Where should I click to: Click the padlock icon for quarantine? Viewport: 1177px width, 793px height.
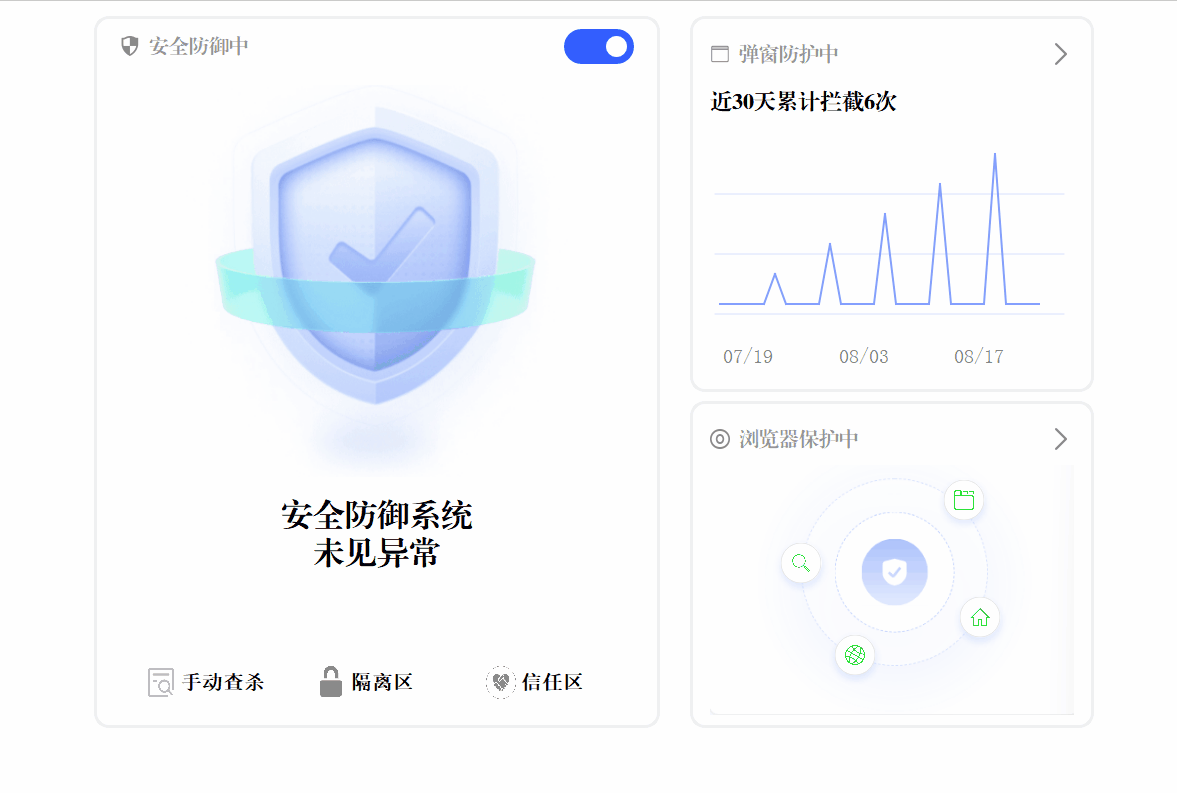point(330,681)
